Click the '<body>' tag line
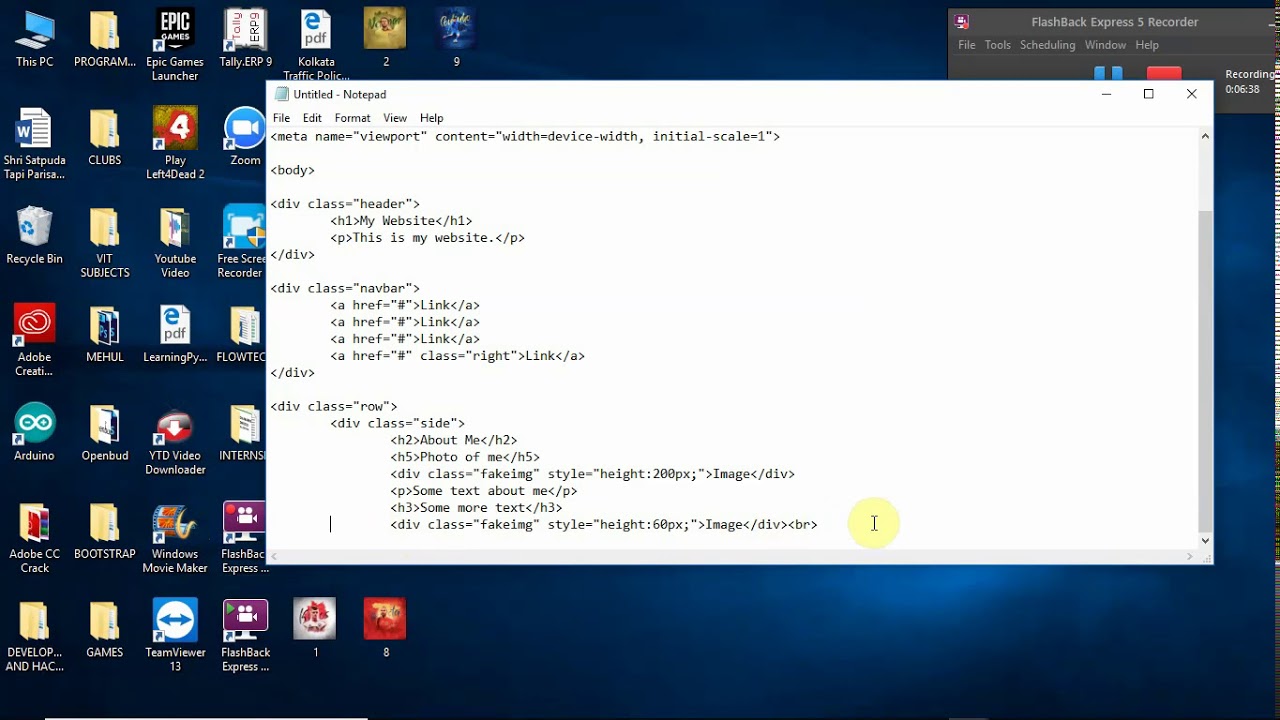Screen dimensions: 1280x720 pyautogui.click(x=292, y=170)
